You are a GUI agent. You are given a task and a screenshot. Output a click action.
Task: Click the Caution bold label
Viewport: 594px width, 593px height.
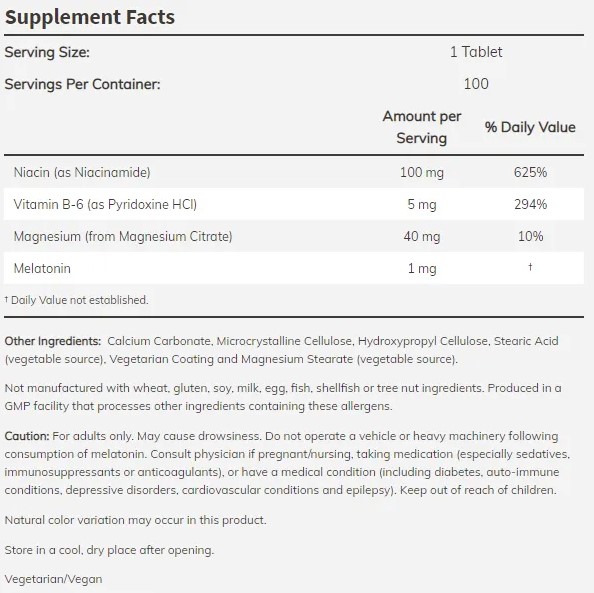click(x=27, y=436)
